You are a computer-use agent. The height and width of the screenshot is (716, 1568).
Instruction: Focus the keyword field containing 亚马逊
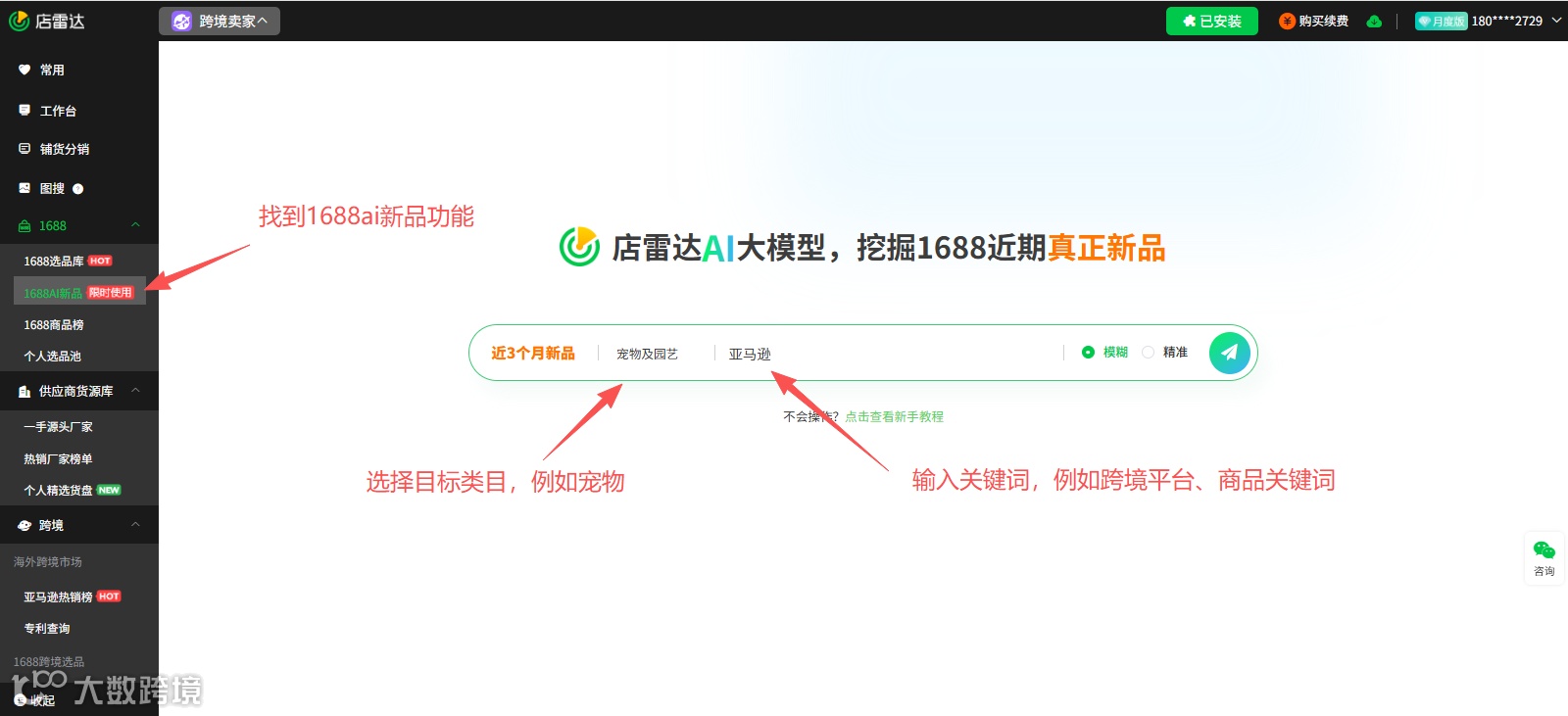coord(890,354)
